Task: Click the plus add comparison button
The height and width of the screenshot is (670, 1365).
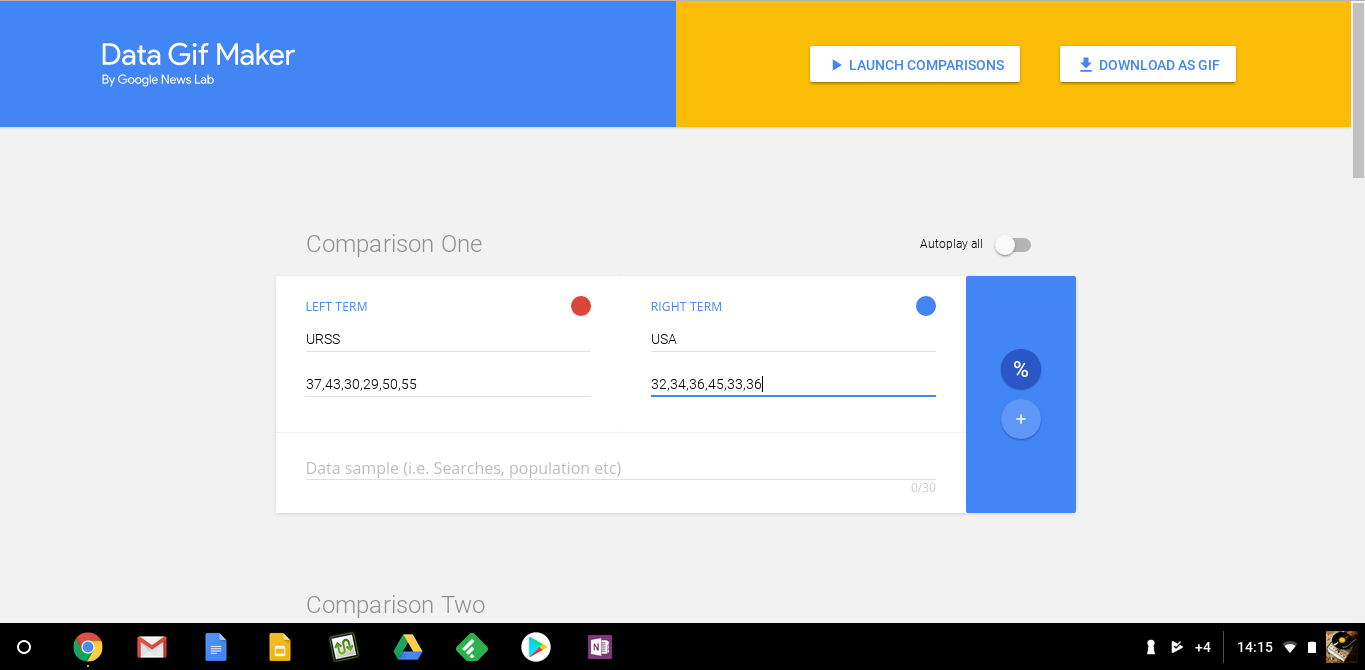Action: coord(1020,419)
